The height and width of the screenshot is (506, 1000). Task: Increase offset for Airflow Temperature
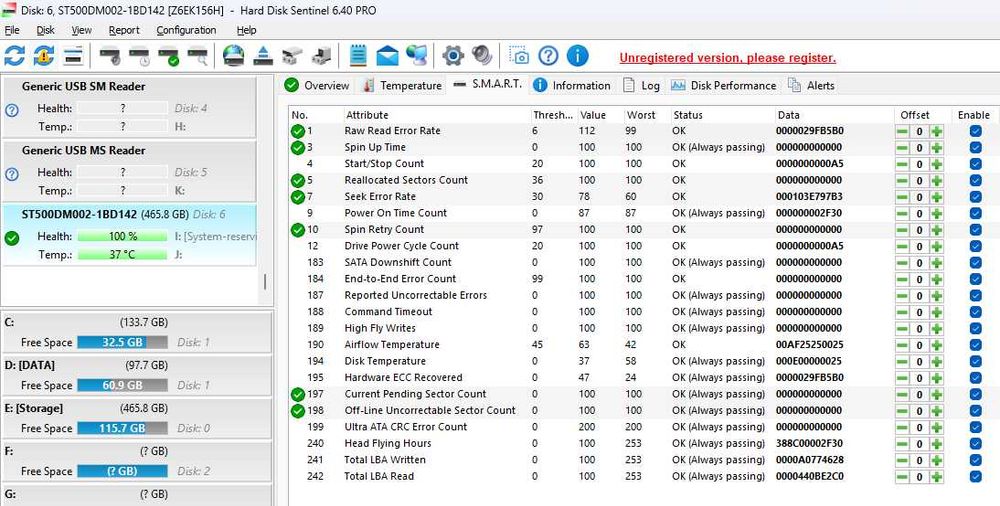click(936, 345)
